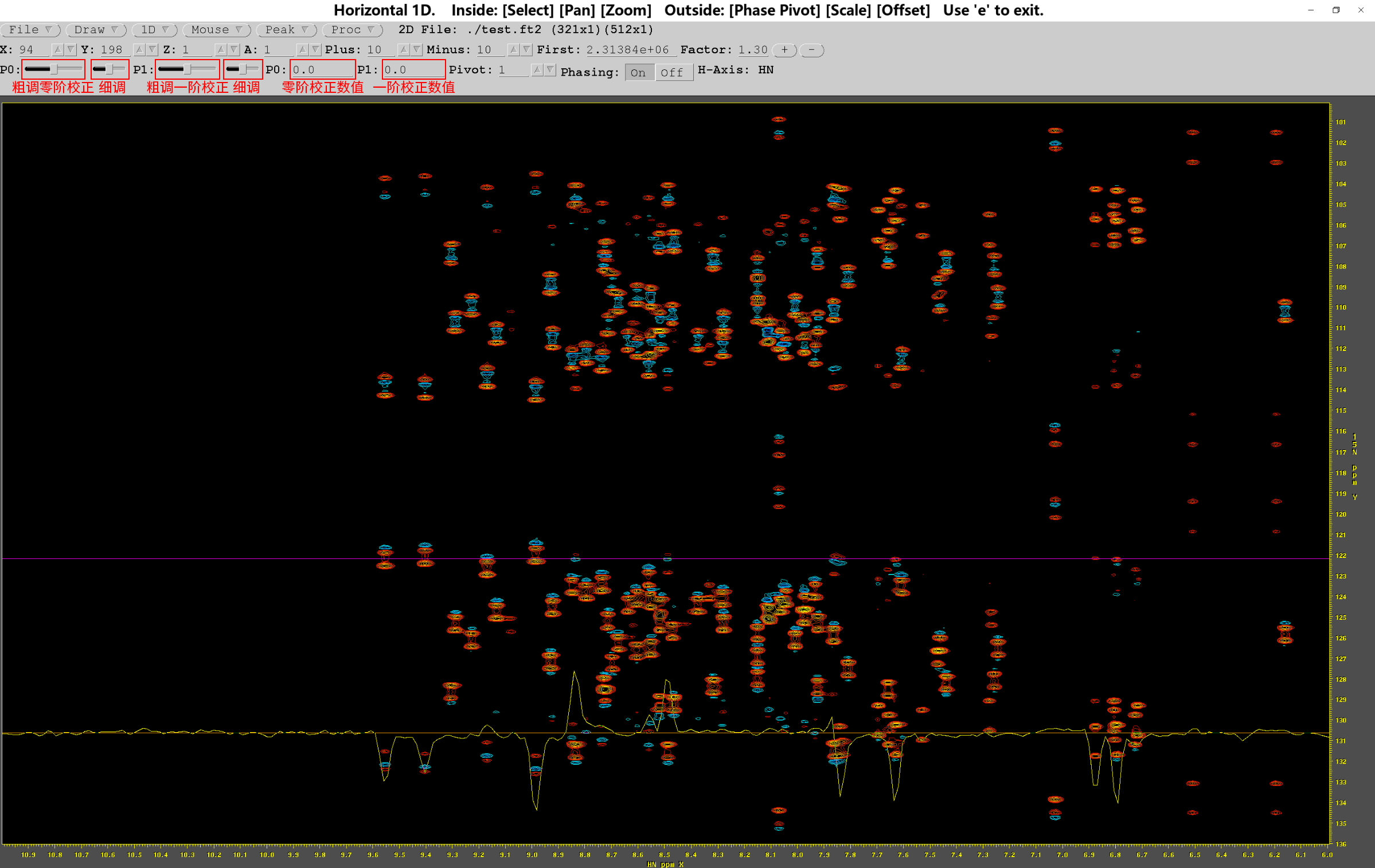Click the Pivot down arrow
Image resolution: width=1375 pixels, height=868 pixels.
[550, 70]
